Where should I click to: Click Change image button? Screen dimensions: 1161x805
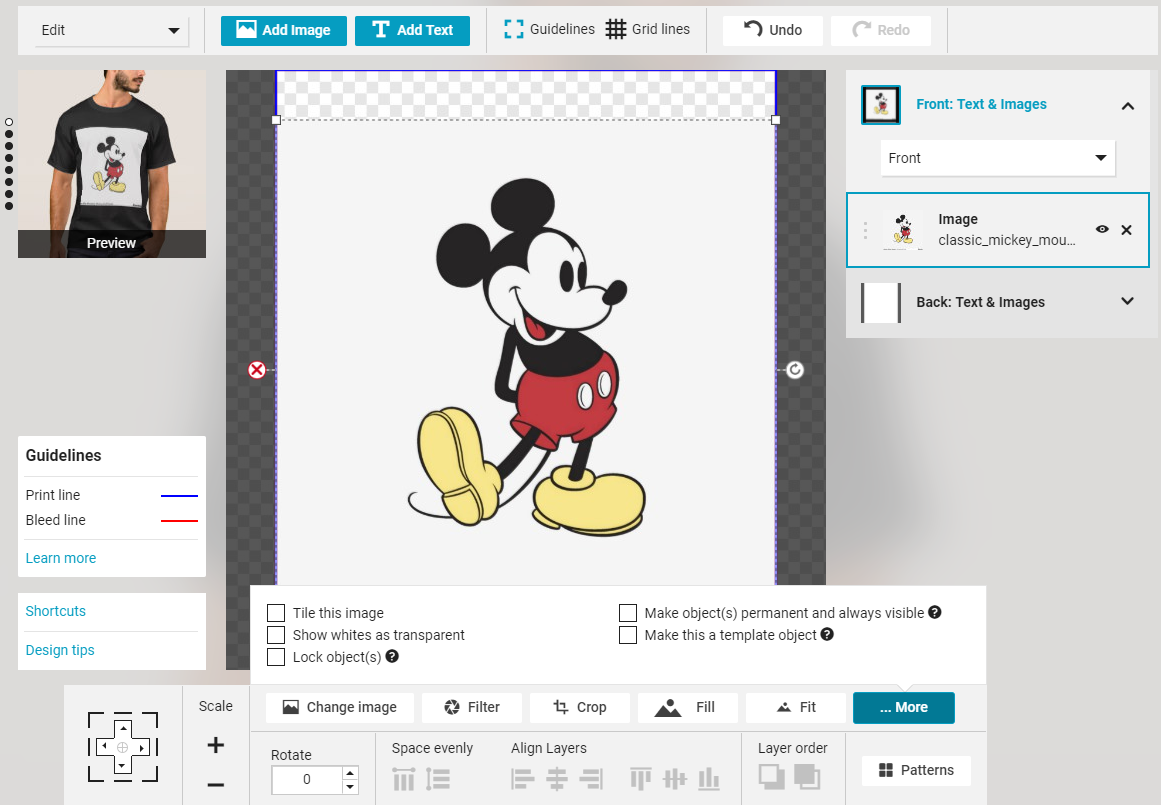point(340,707)
